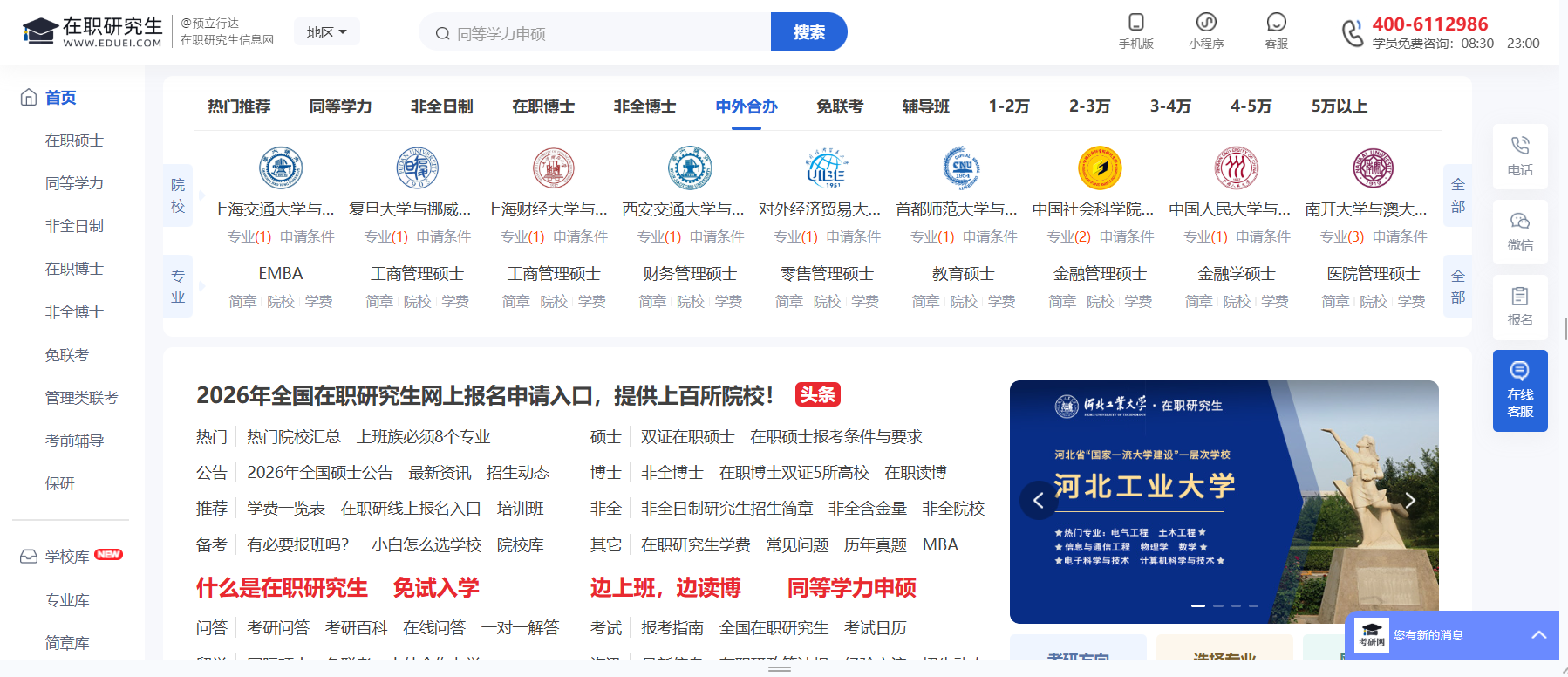Click the 微信 floating sidebar button
The height and width of the screenshot is (677, 1568).
coord(1520,231)
